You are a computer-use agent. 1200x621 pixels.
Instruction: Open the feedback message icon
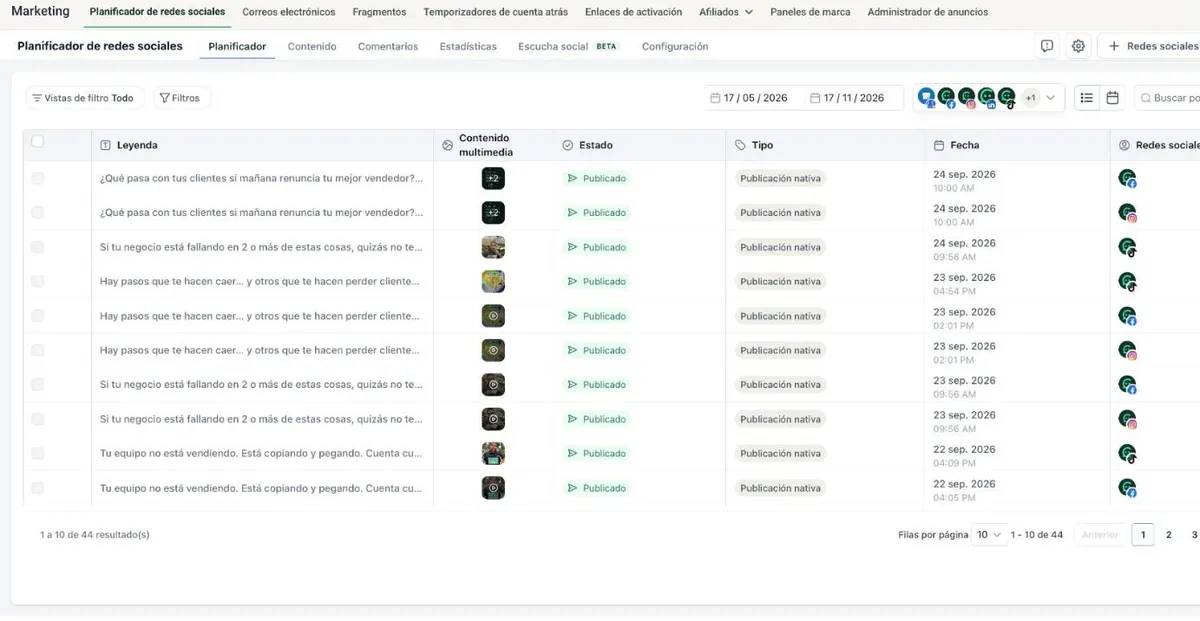coord(1047,46)
